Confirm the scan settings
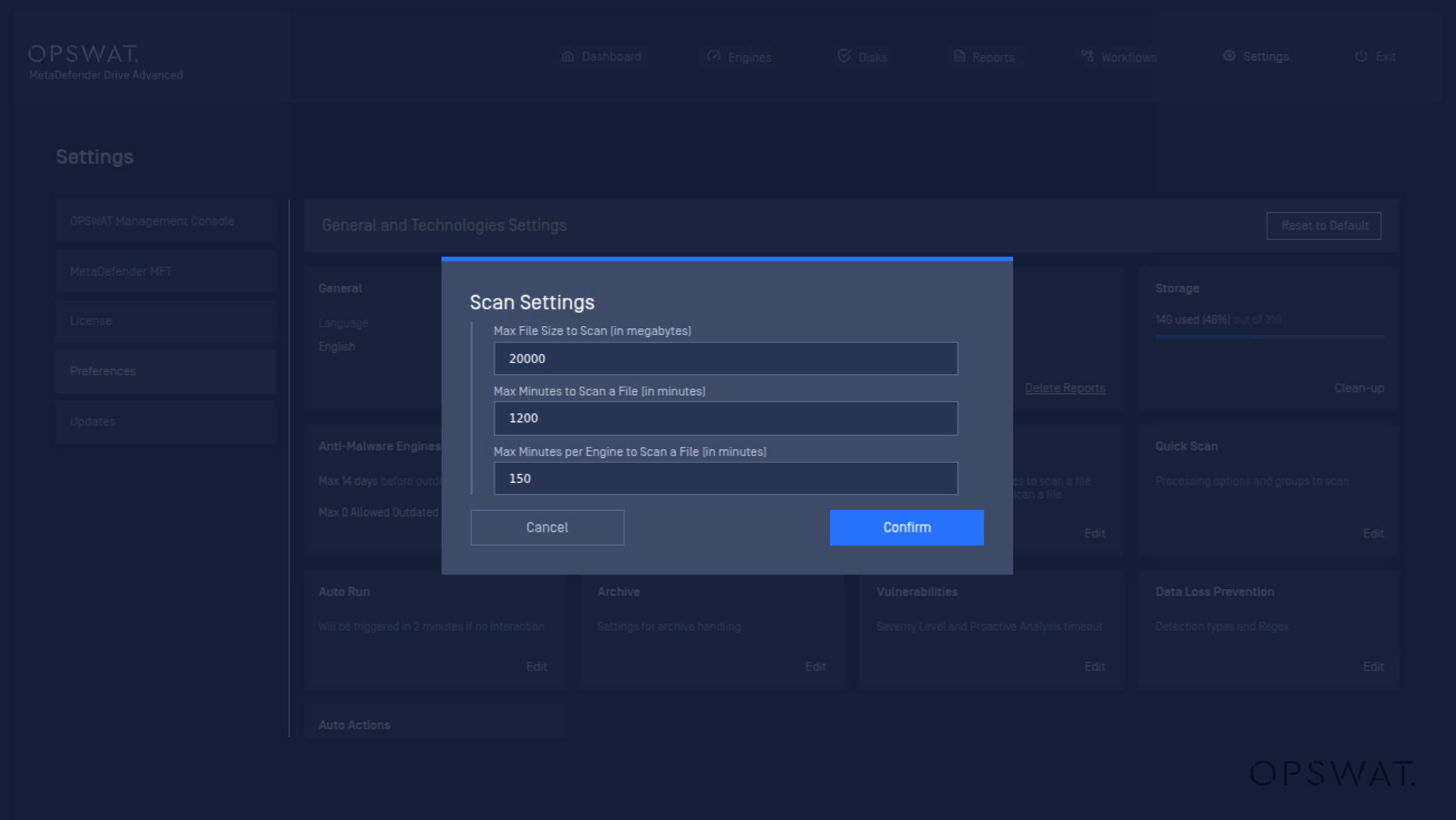The height and width of the screenshot is (820, 1456). coord(906,527)
